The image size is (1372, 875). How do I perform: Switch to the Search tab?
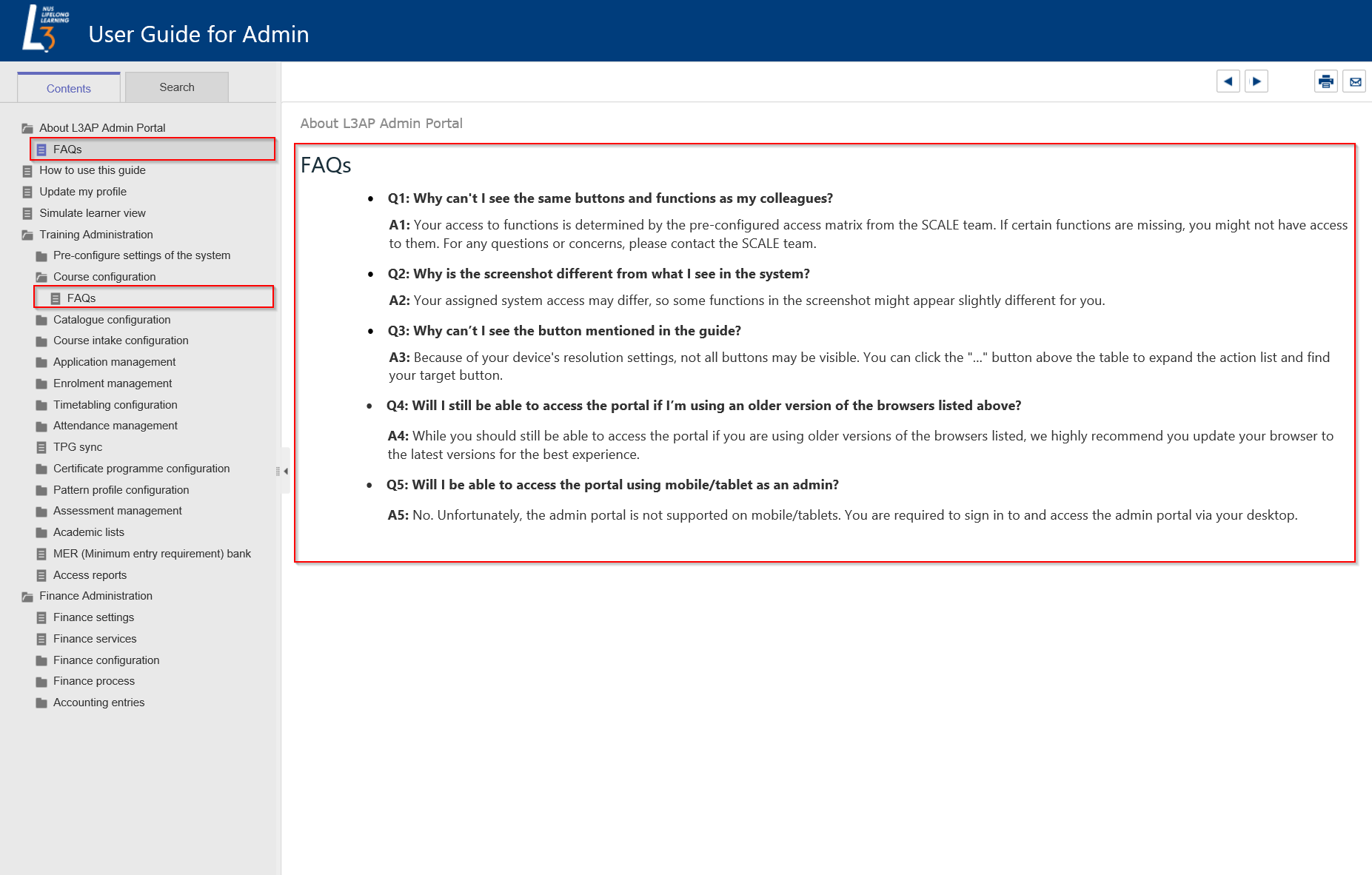click(x=176, y=87)
